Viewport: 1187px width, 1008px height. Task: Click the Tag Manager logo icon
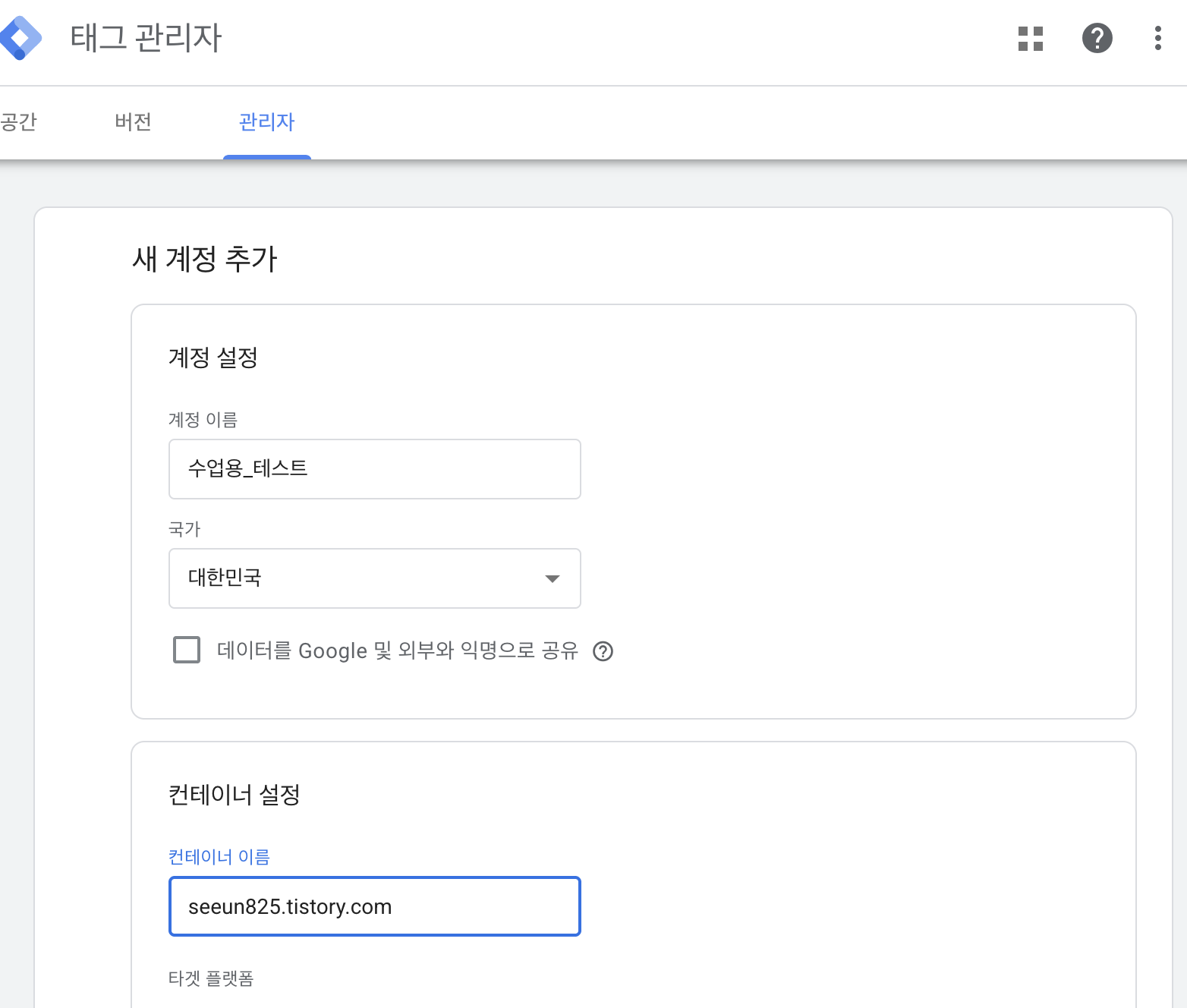(x=20, y=38)
